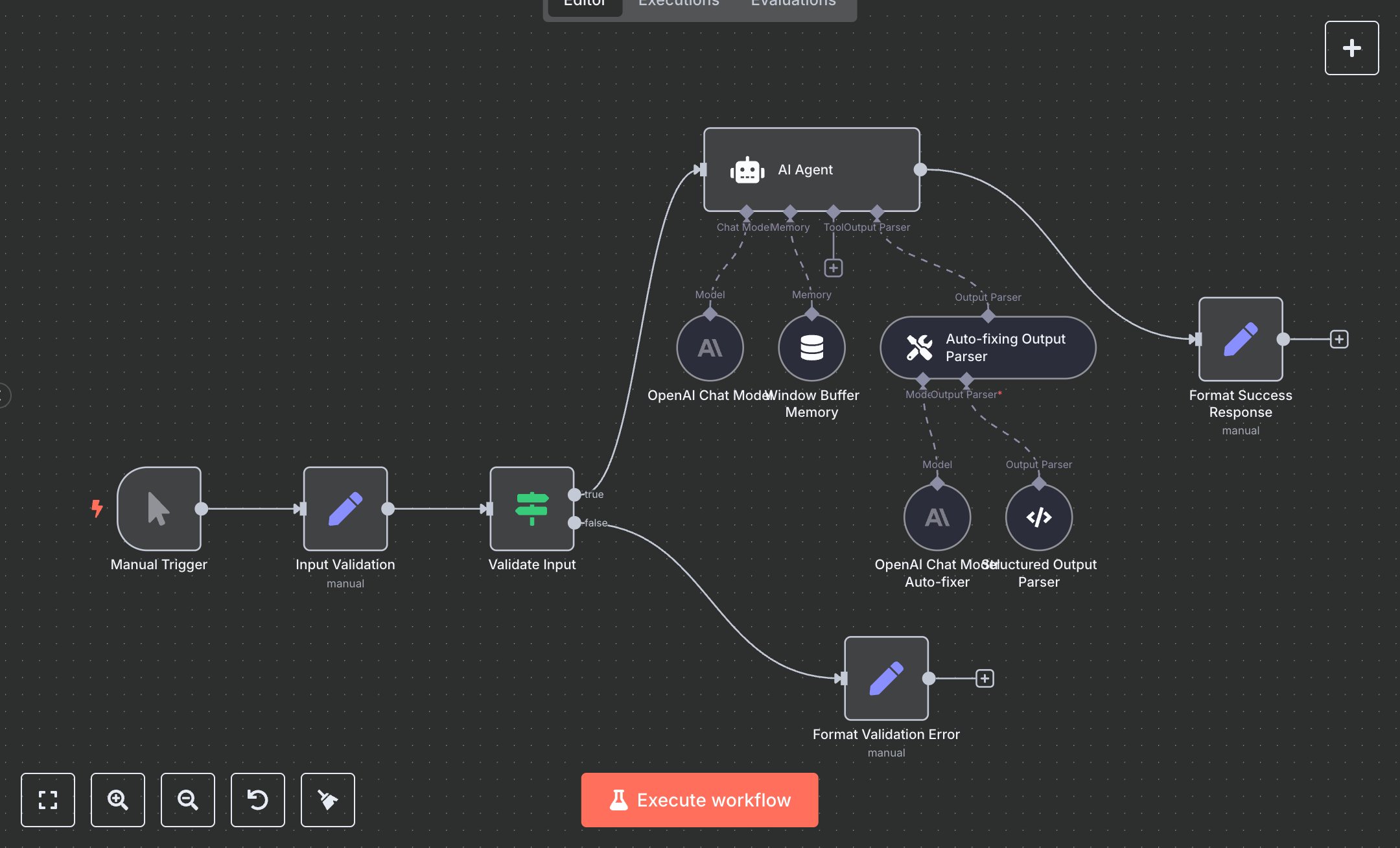1400x848 pixels.
Task: Tidy up the workflow layout
Action: coord(327,800)
